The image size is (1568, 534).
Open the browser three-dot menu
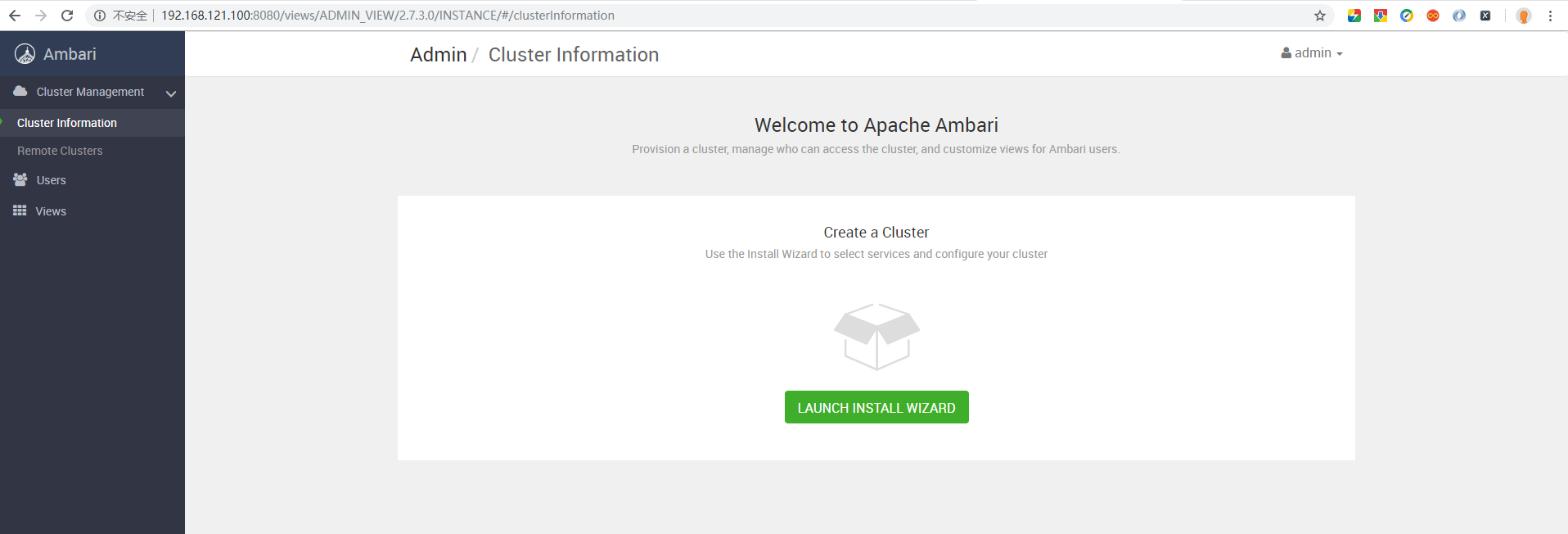click(1550, 16)
